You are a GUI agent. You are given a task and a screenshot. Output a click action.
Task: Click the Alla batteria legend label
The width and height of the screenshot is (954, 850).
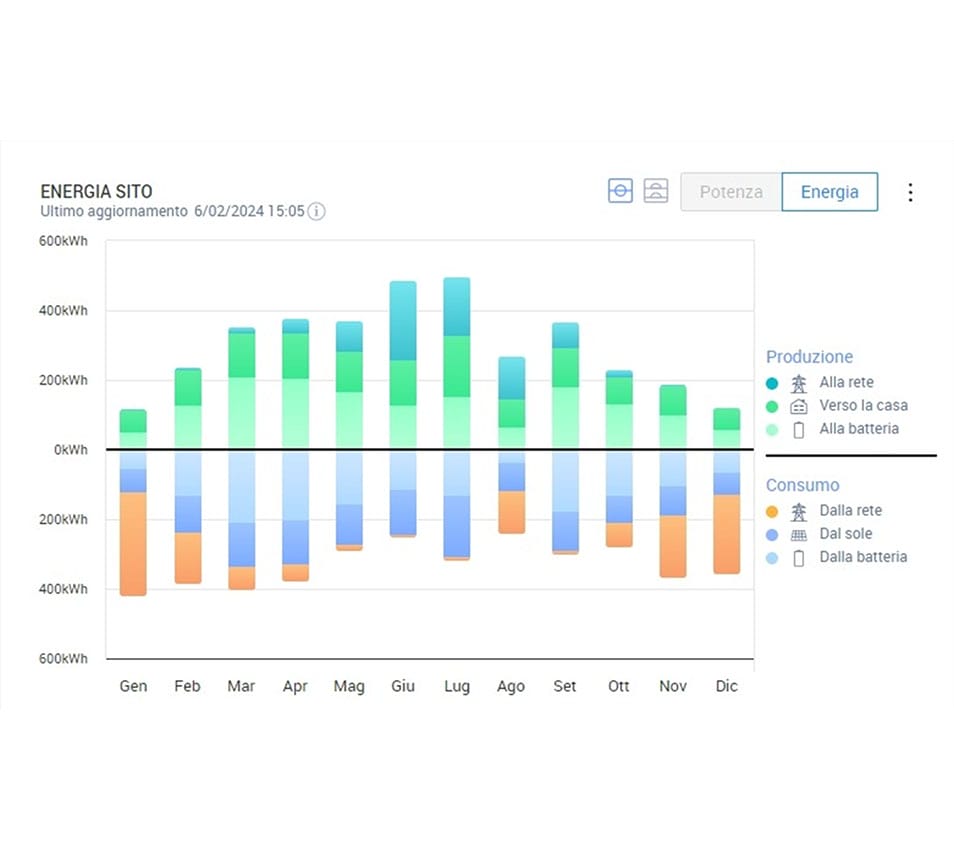(859, 429)
